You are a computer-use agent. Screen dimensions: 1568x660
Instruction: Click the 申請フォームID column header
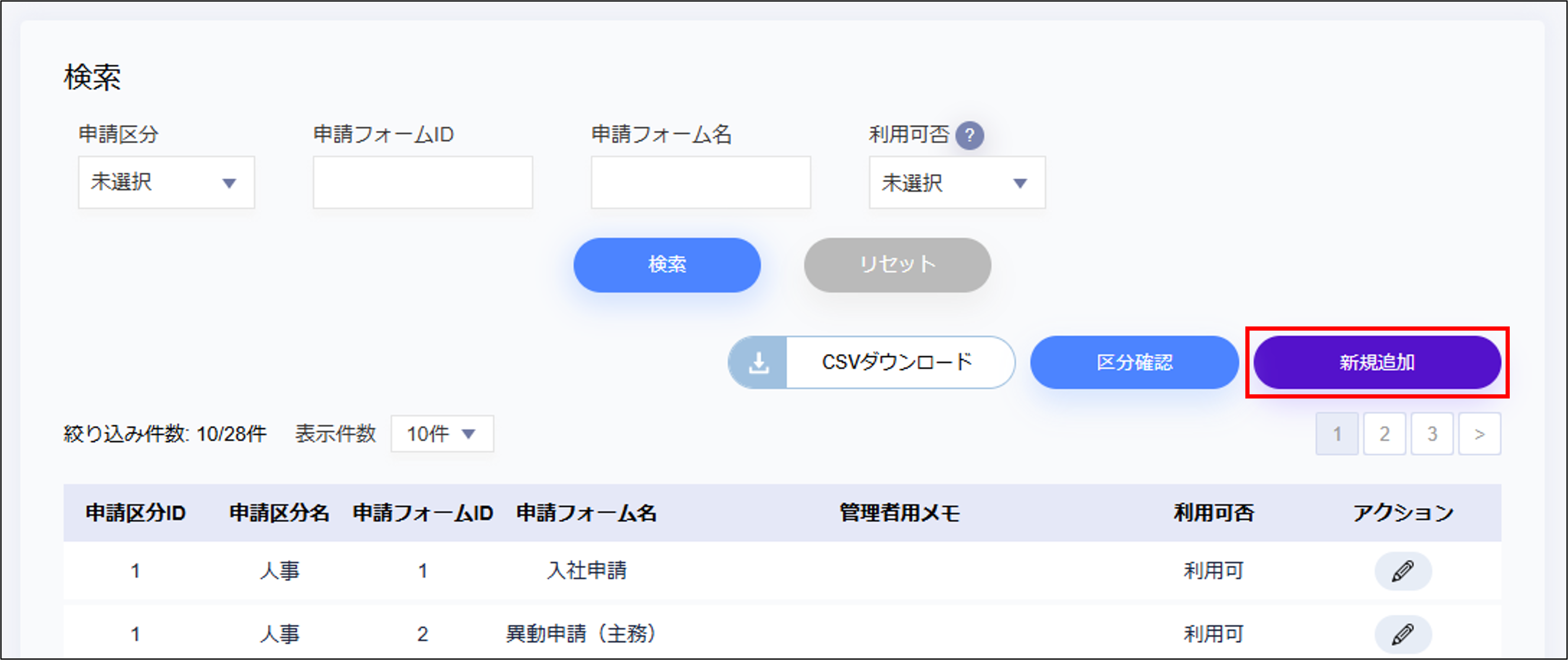[x=422, y=513]
